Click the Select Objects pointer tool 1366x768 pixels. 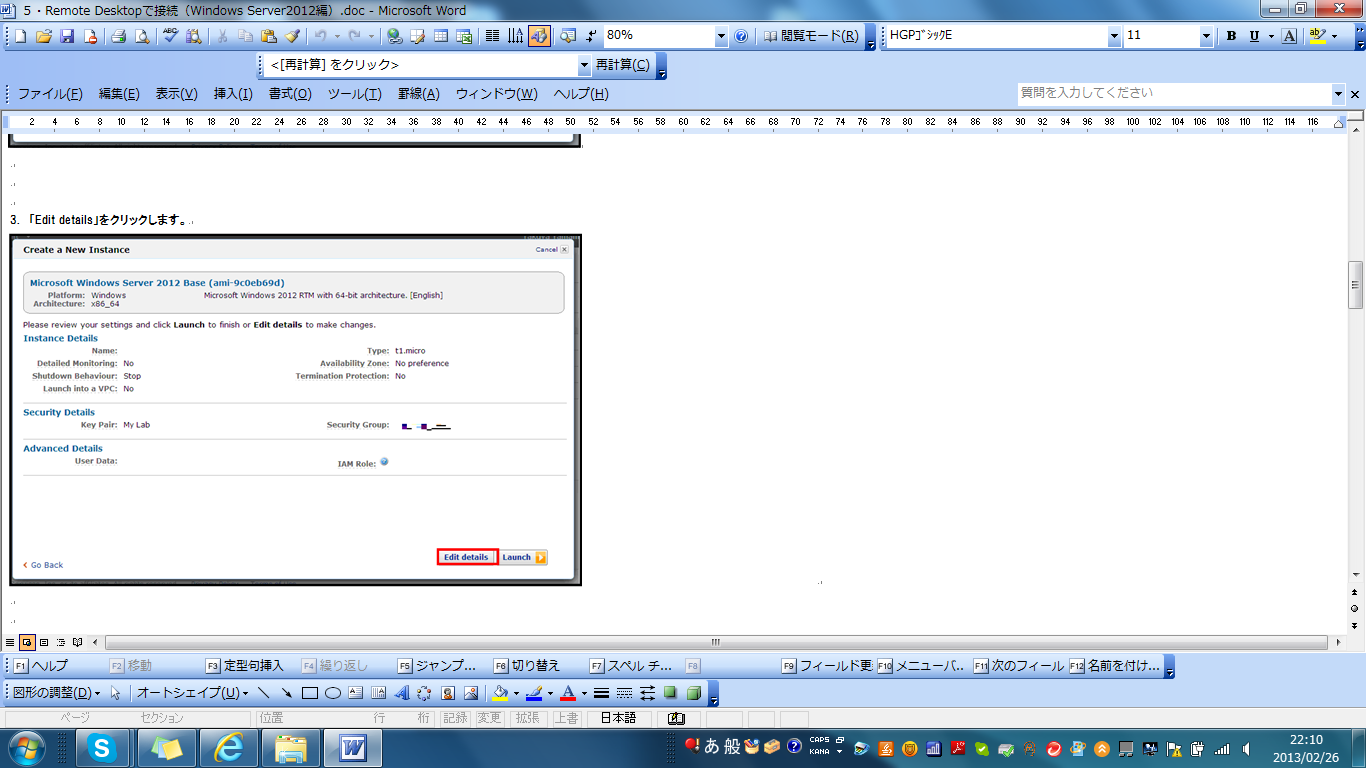click(115, 692)
